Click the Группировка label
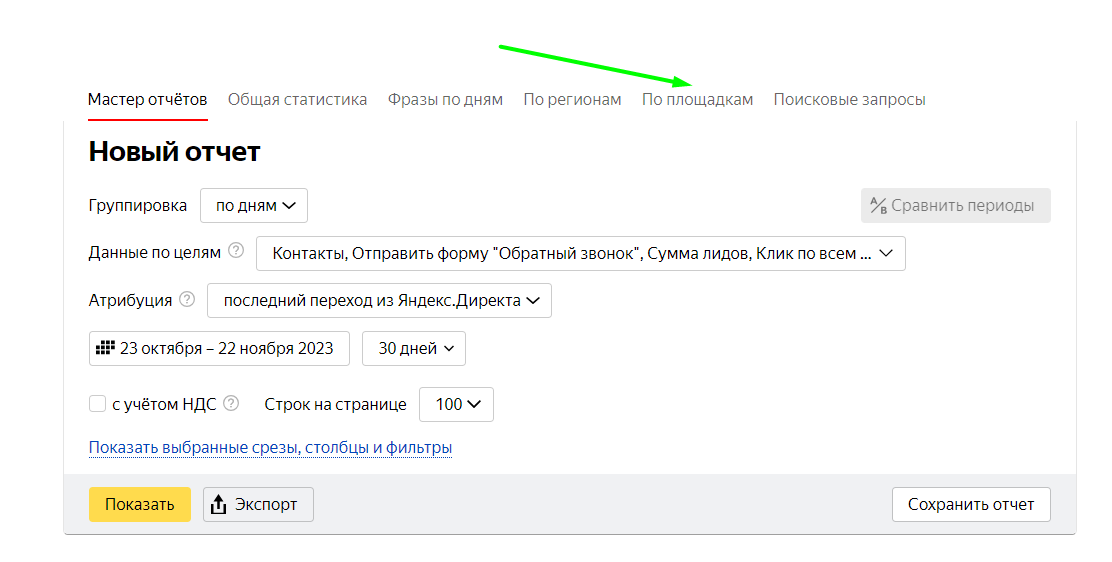Viewport: 1112px width, 562px height. (138, 206)
